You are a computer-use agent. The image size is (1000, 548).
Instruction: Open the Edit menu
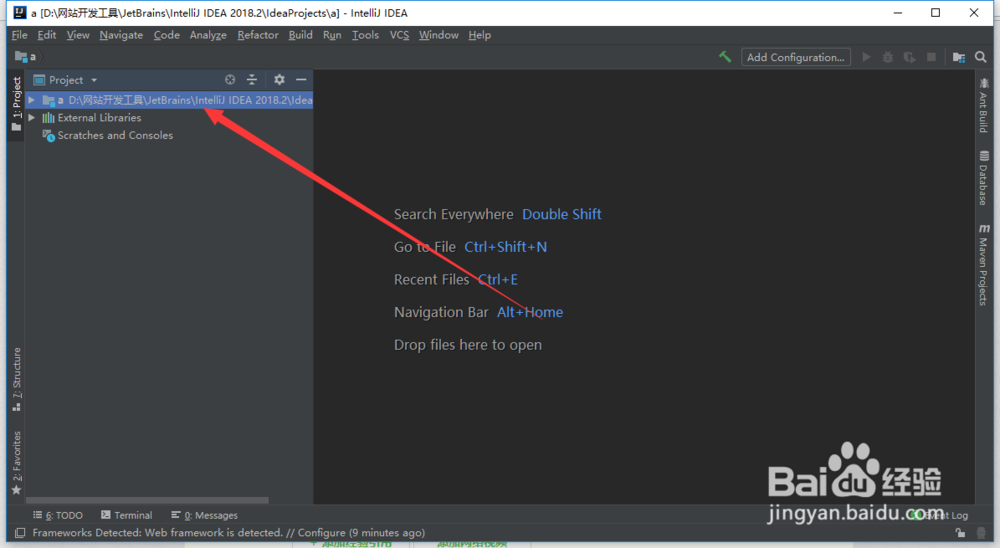[x=47, y=35]
